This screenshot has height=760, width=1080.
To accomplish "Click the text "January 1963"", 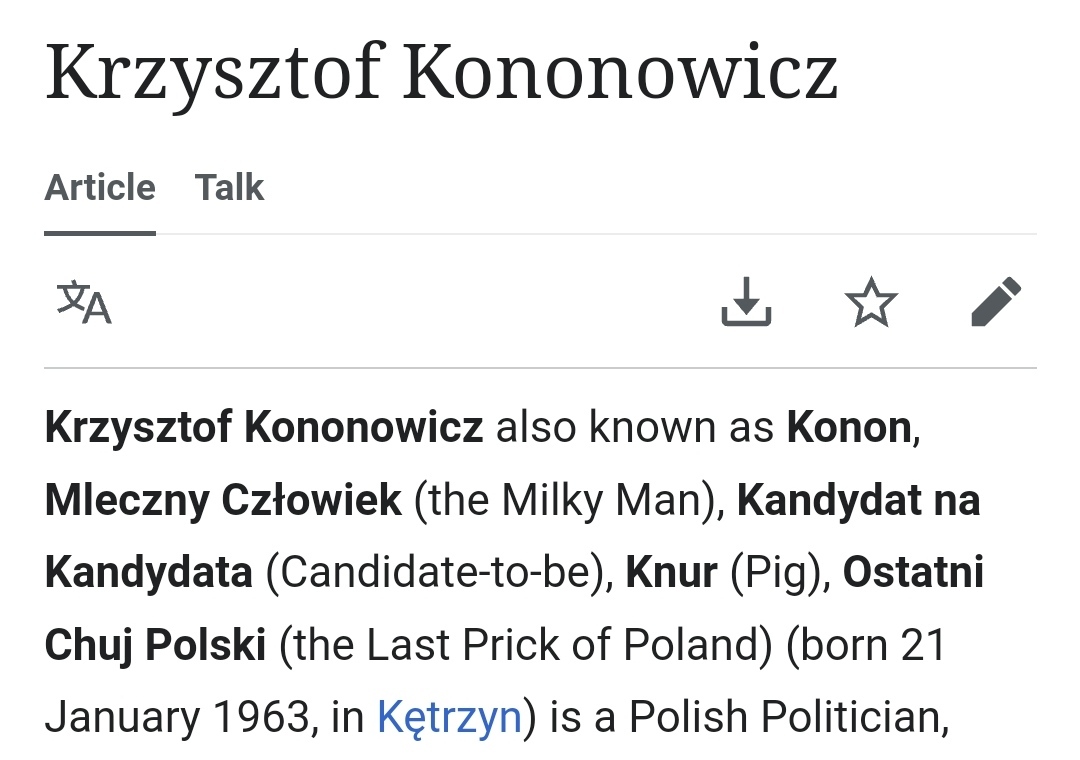I will (x=174, y=716).
